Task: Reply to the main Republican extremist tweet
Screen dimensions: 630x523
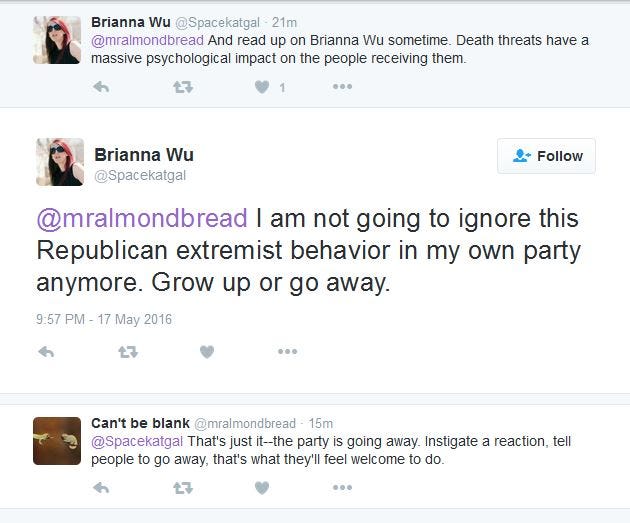Action: coord(46,352)
